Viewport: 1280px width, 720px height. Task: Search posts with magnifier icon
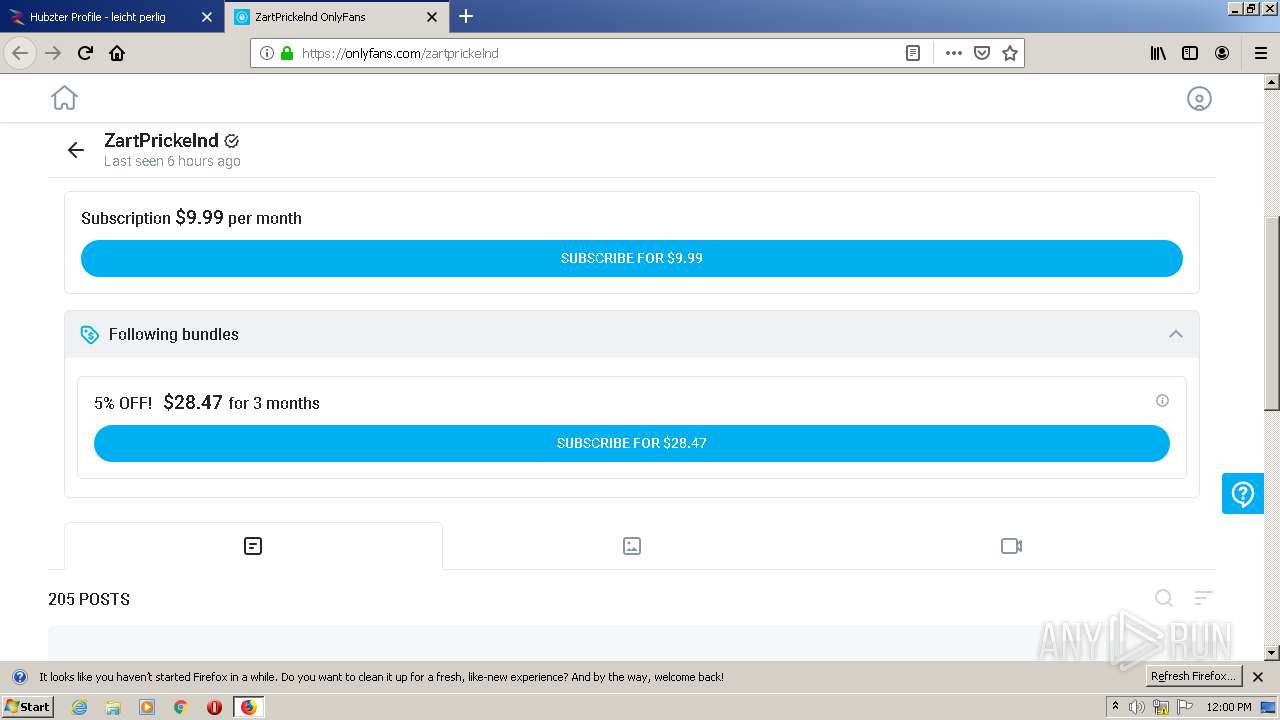(1164, 598)
